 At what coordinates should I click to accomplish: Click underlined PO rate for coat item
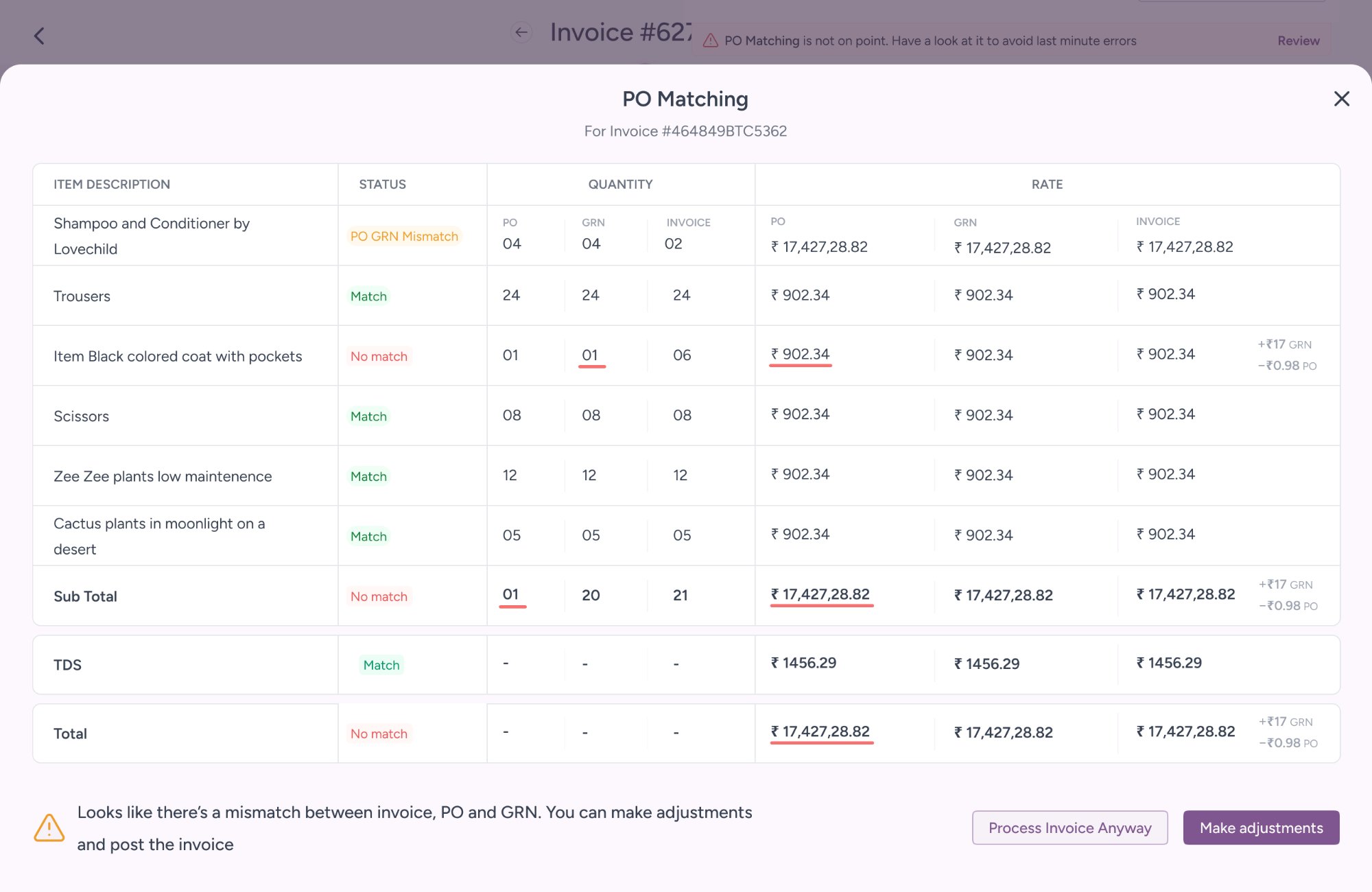pyautogui.click(x=800, y=354)
